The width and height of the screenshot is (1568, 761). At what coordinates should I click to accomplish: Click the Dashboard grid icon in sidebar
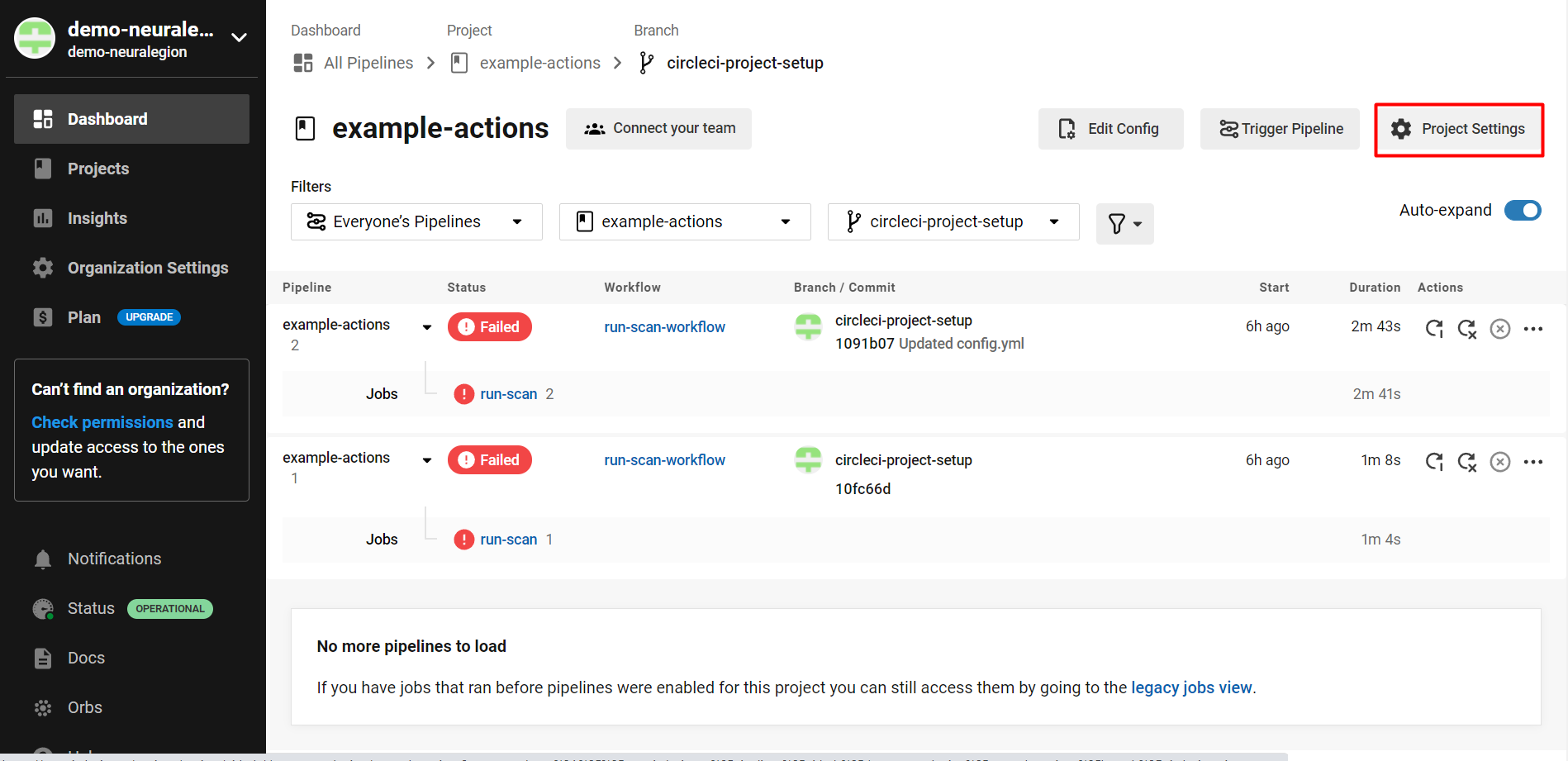(43, 119)
